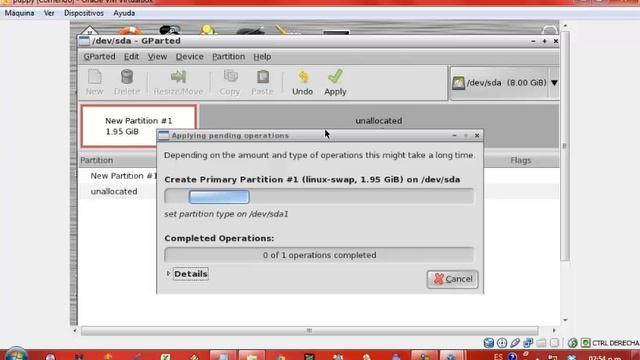Click the VirtualBox USB devices status icon
640x360 pixels.
coord(515,343)
